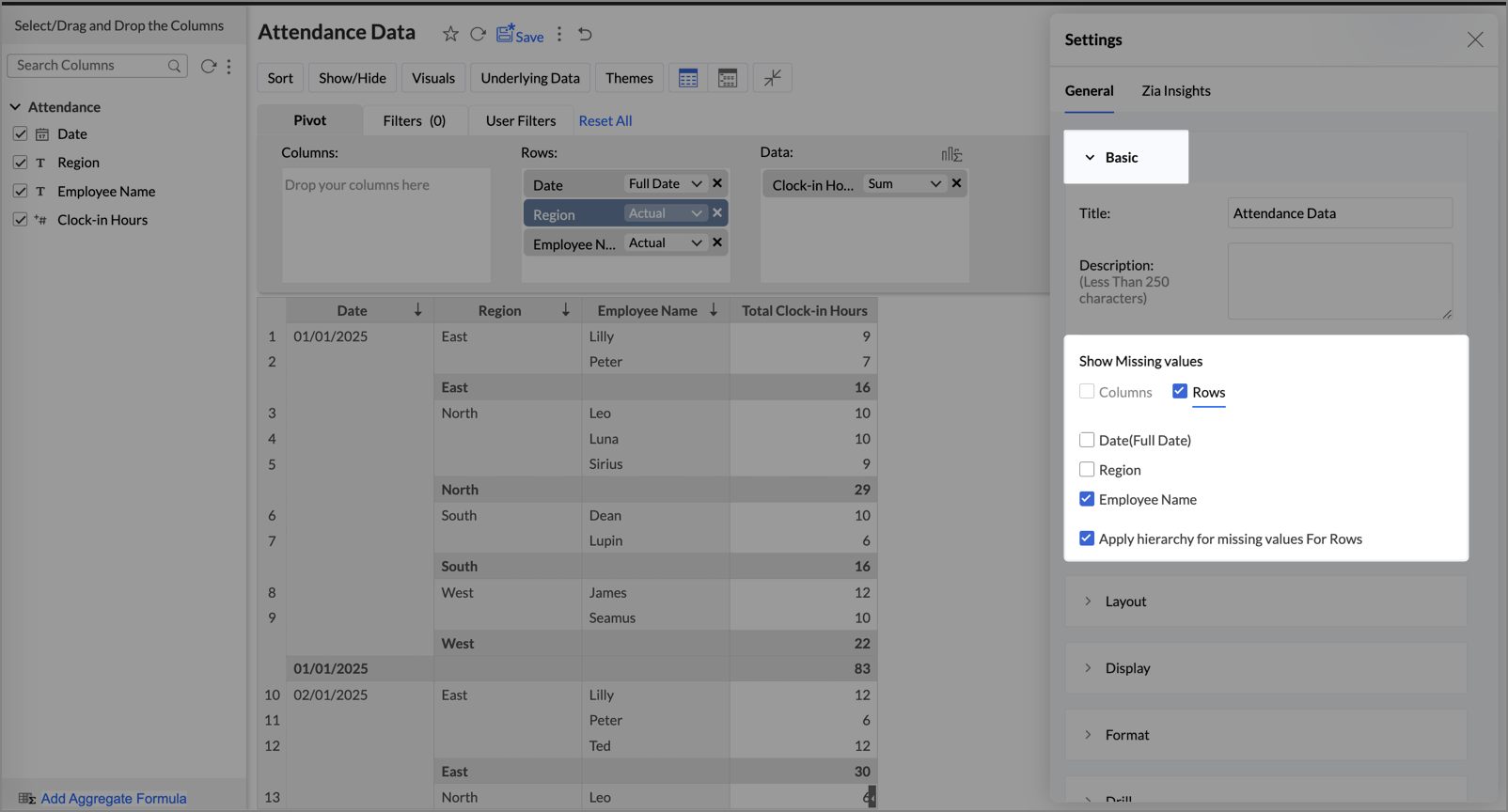1508x812 pixels.
Task: Click the undo arrow icon
Action: (x=585, y=34)
